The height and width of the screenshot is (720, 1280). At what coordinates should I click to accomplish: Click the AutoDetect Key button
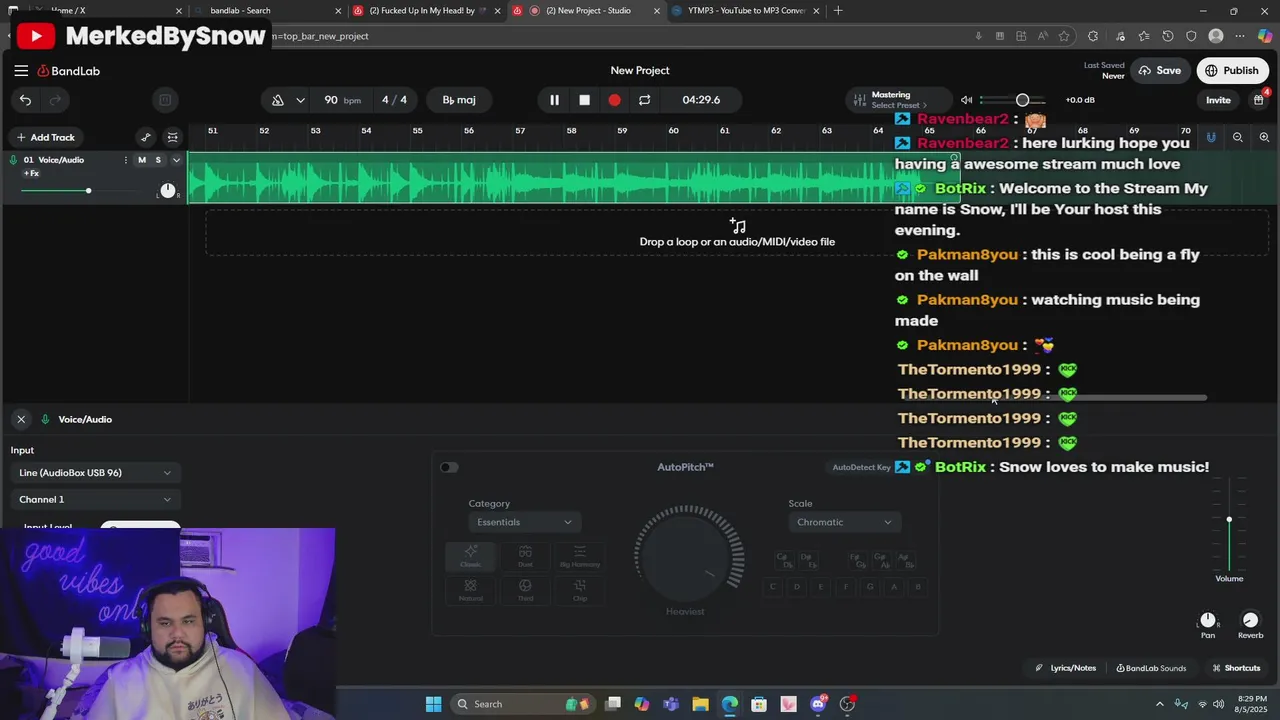point(861,467)
